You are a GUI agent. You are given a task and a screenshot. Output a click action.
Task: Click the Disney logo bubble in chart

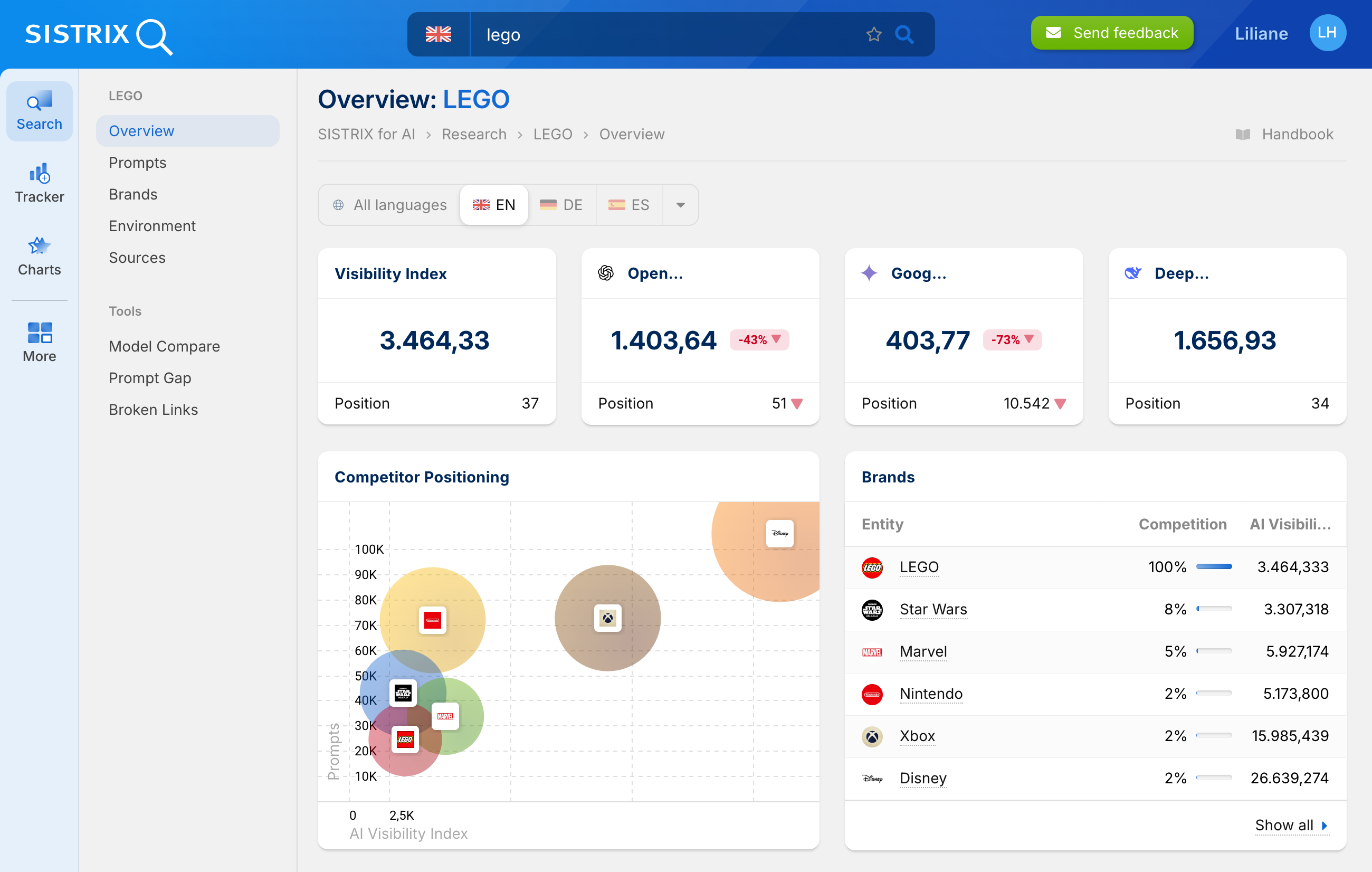[779, 534]
